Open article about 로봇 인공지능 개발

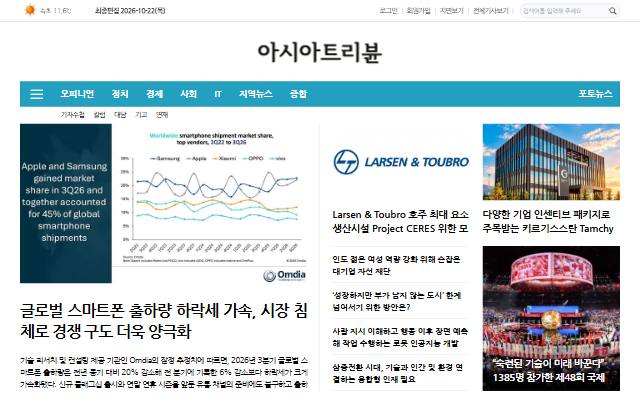(400, 337)
